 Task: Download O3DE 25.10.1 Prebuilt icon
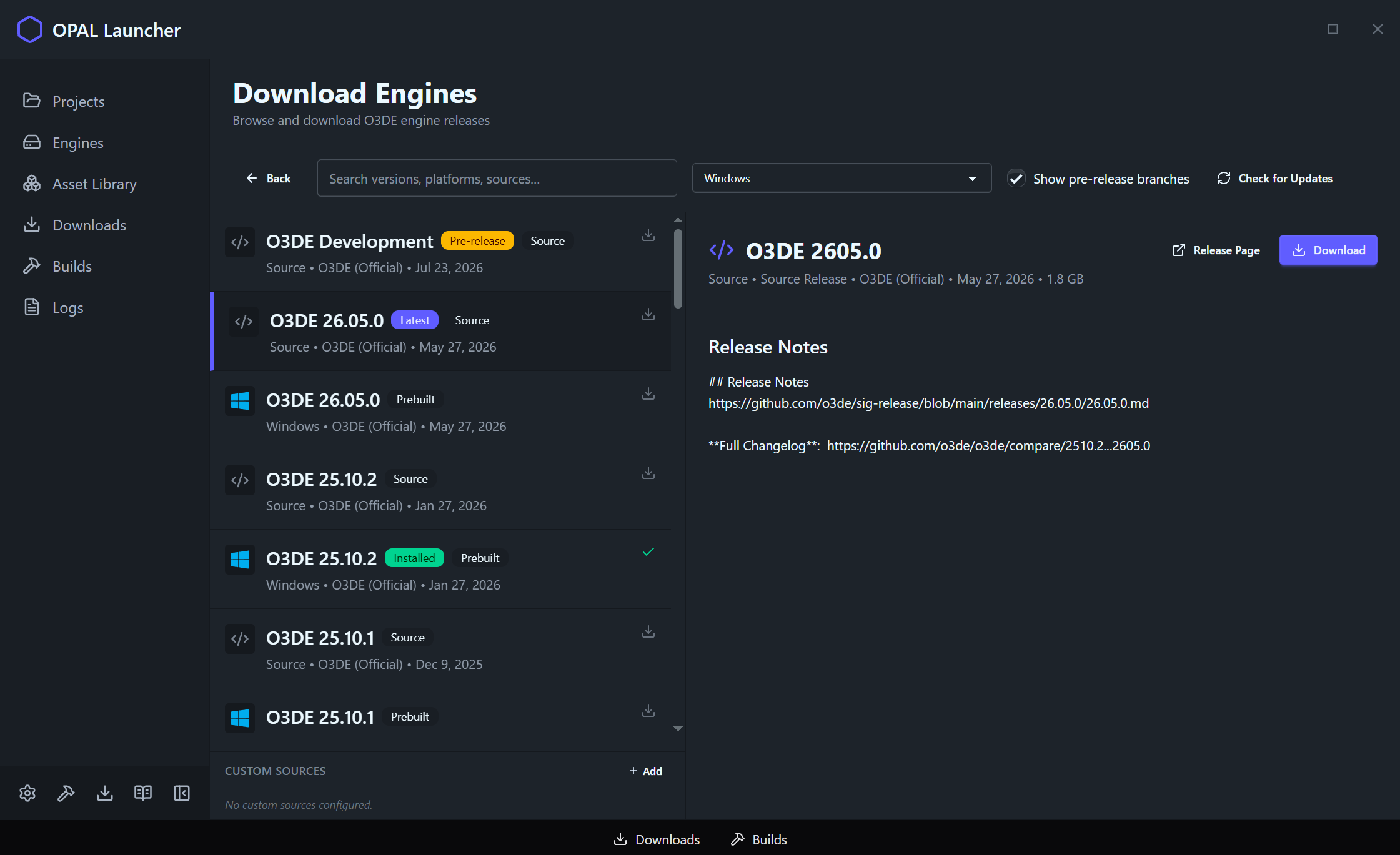click(x=648, y=711)
